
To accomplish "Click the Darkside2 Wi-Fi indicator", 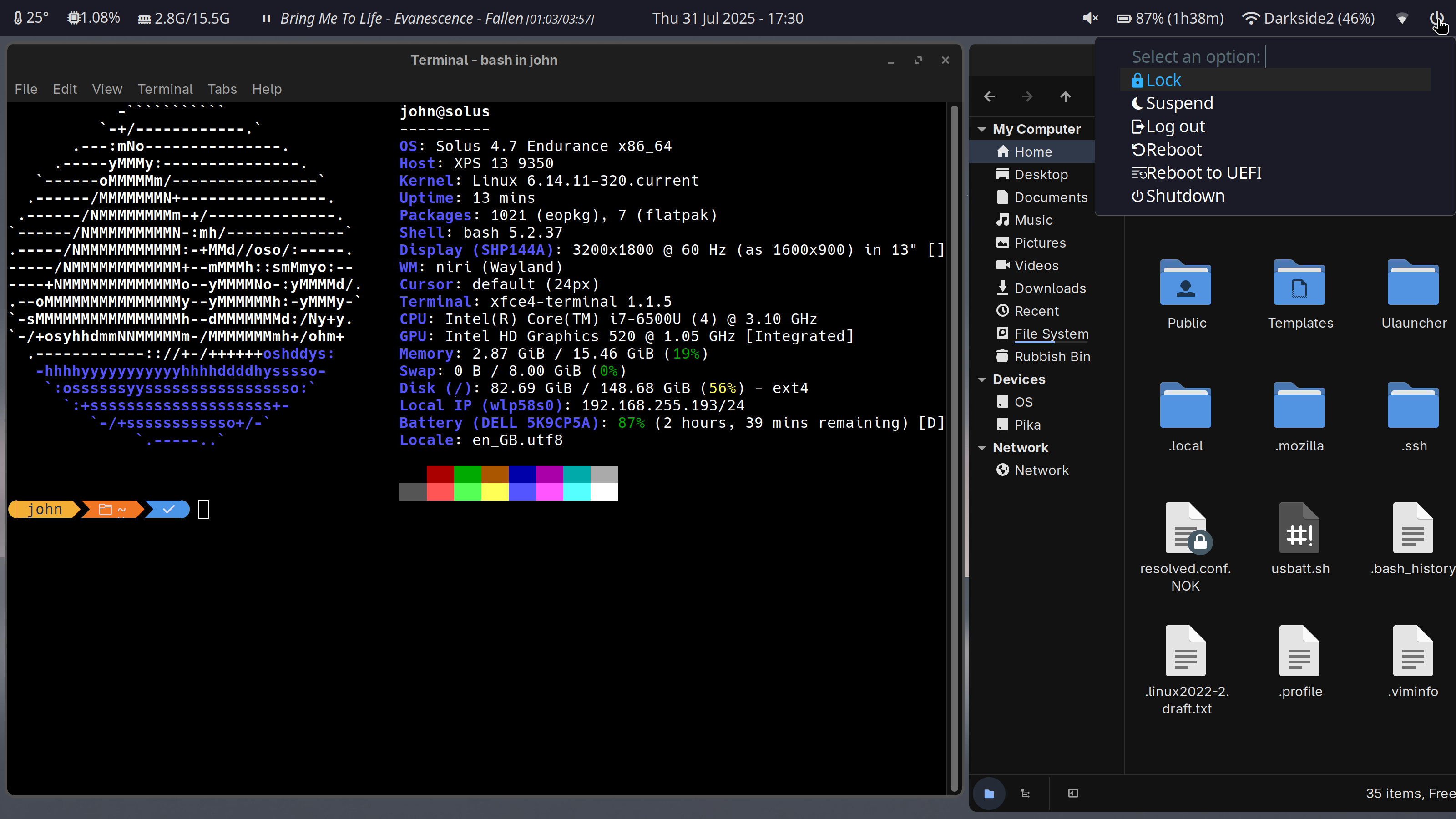I will [1308, 18].
